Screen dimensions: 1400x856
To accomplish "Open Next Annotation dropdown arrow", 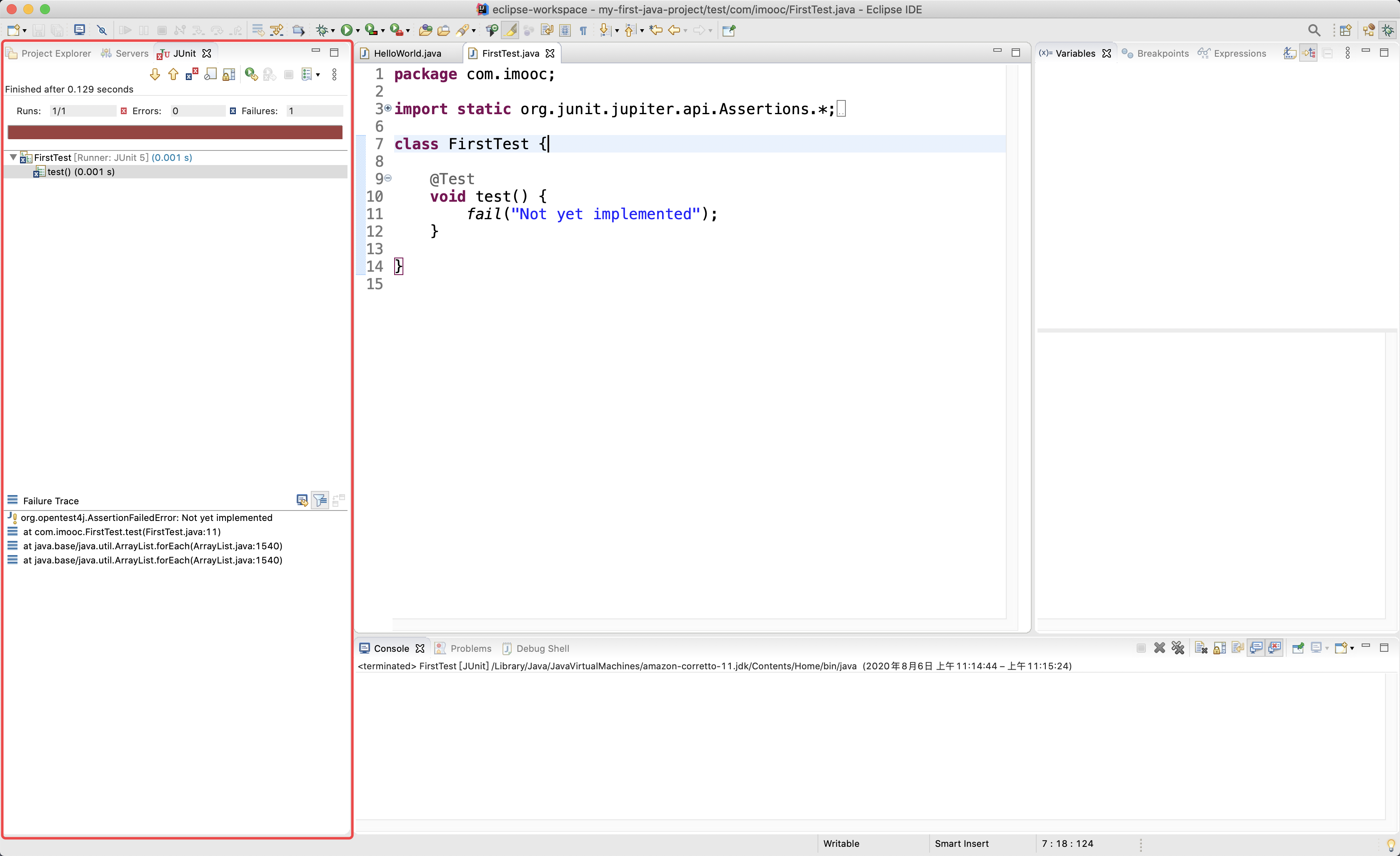I will 617,31.
